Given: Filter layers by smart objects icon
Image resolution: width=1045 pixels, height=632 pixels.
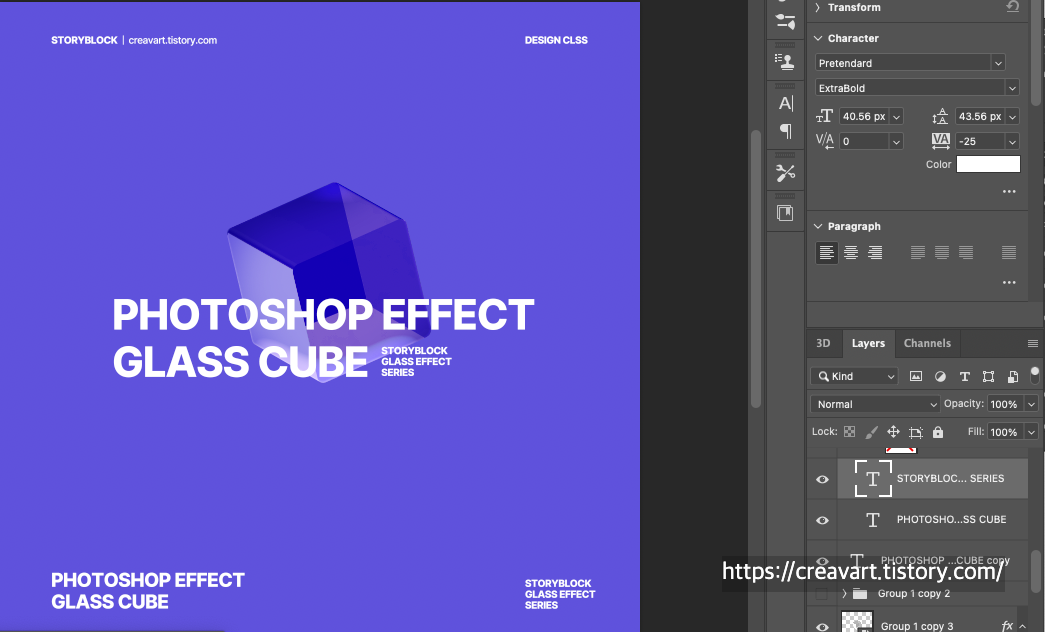Looking at the screenshot, I should coord(1012,376).
